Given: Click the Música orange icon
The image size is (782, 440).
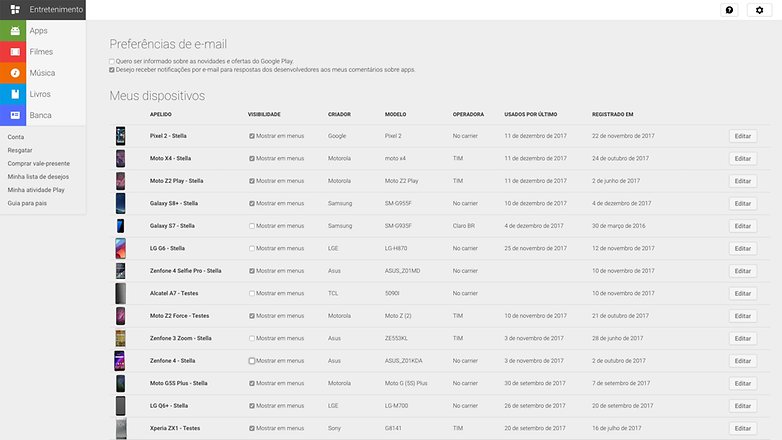Looking at the screenshot, I should click(x=13, y=73).
